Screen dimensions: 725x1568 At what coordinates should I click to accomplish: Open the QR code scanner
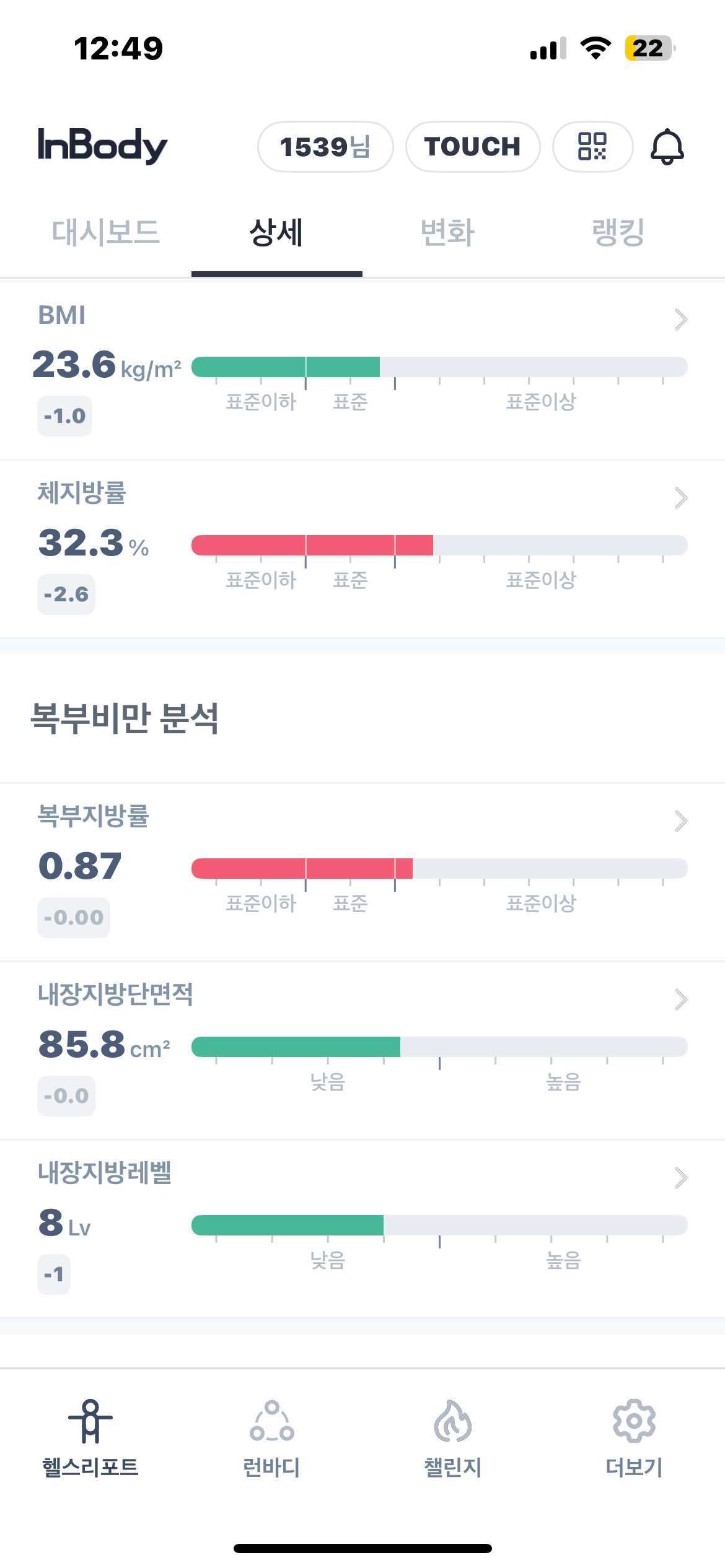(592, 147)
